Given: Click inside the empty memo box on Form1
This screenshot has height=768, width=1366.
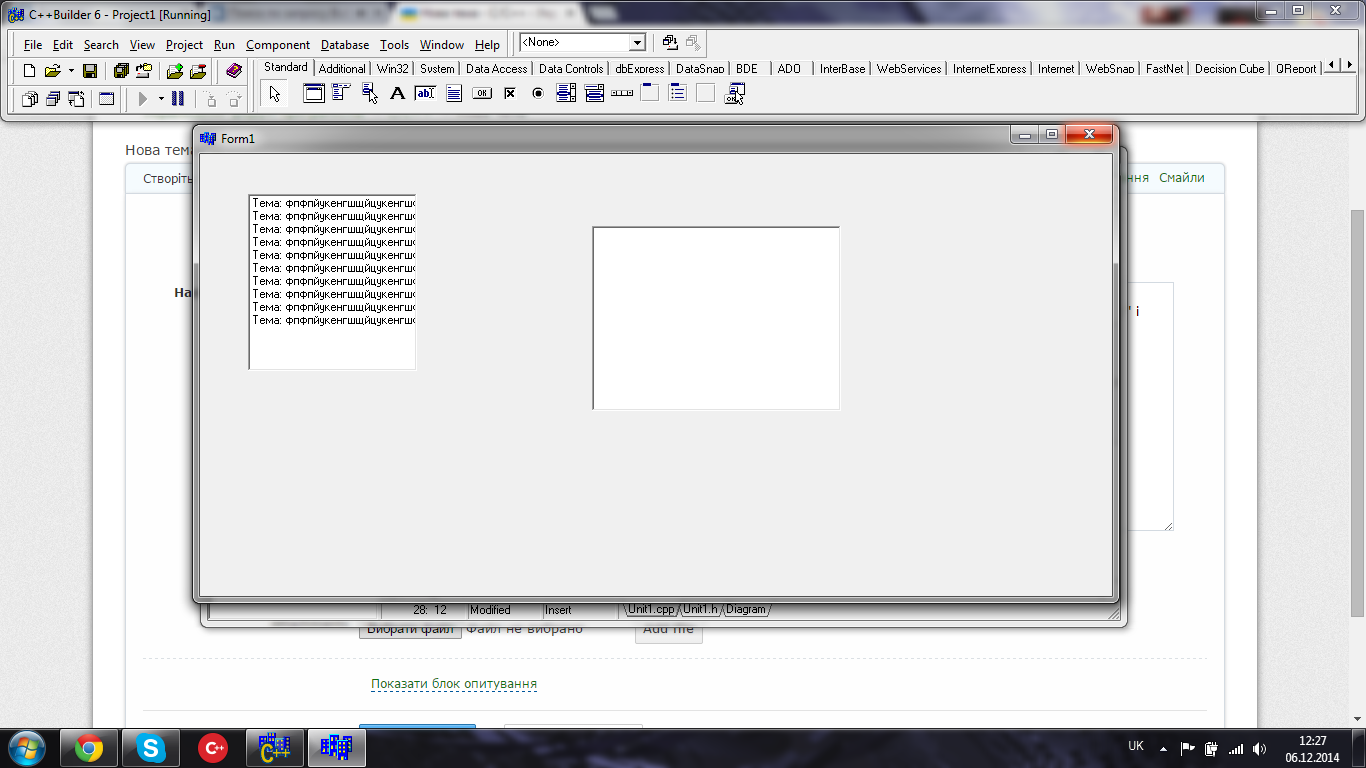Looking at the screenshot, I should coord(716,318).
